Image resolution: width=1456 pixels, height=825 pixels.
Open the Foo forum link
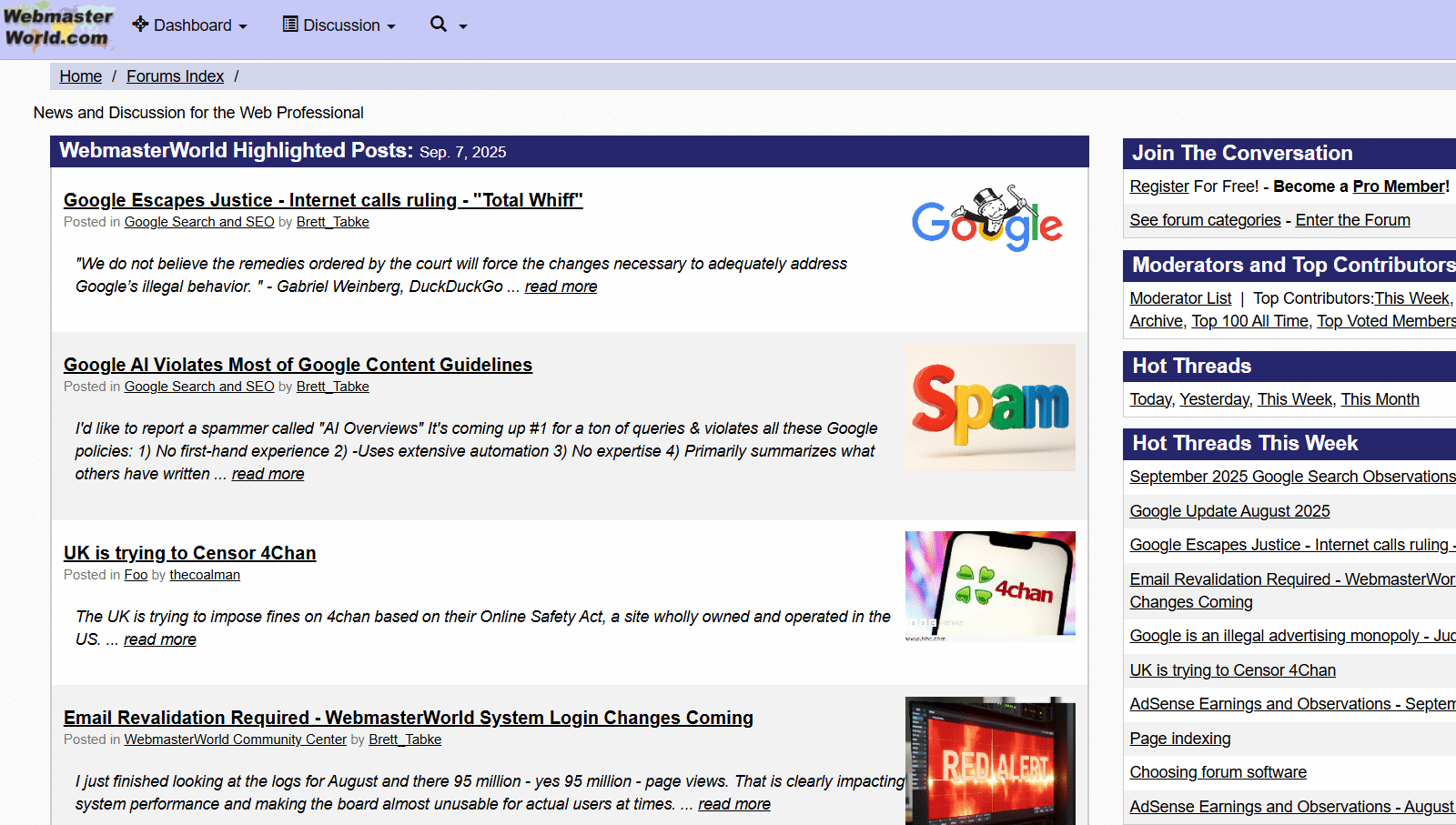136,575
